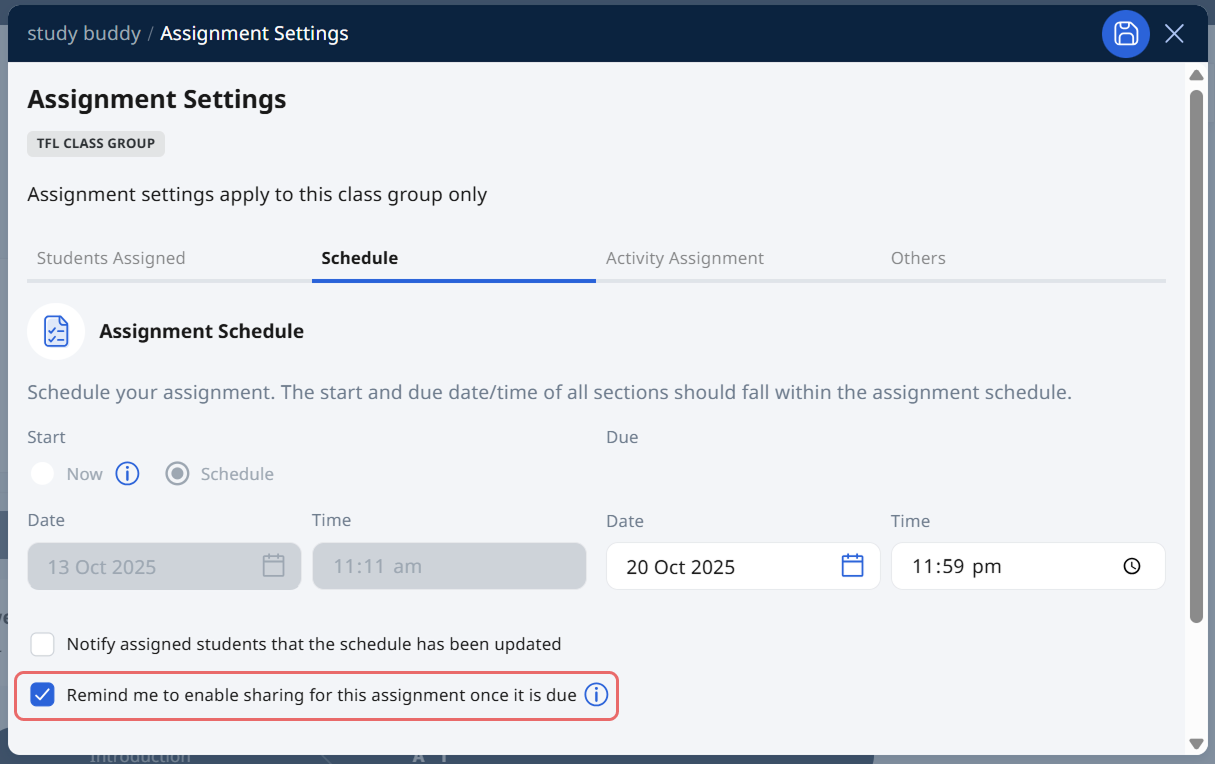Screen dimensions: 1215x764
Task: Close the Assignment Settings dialog
Action: pyautogui.click(x=1174, y=34)
